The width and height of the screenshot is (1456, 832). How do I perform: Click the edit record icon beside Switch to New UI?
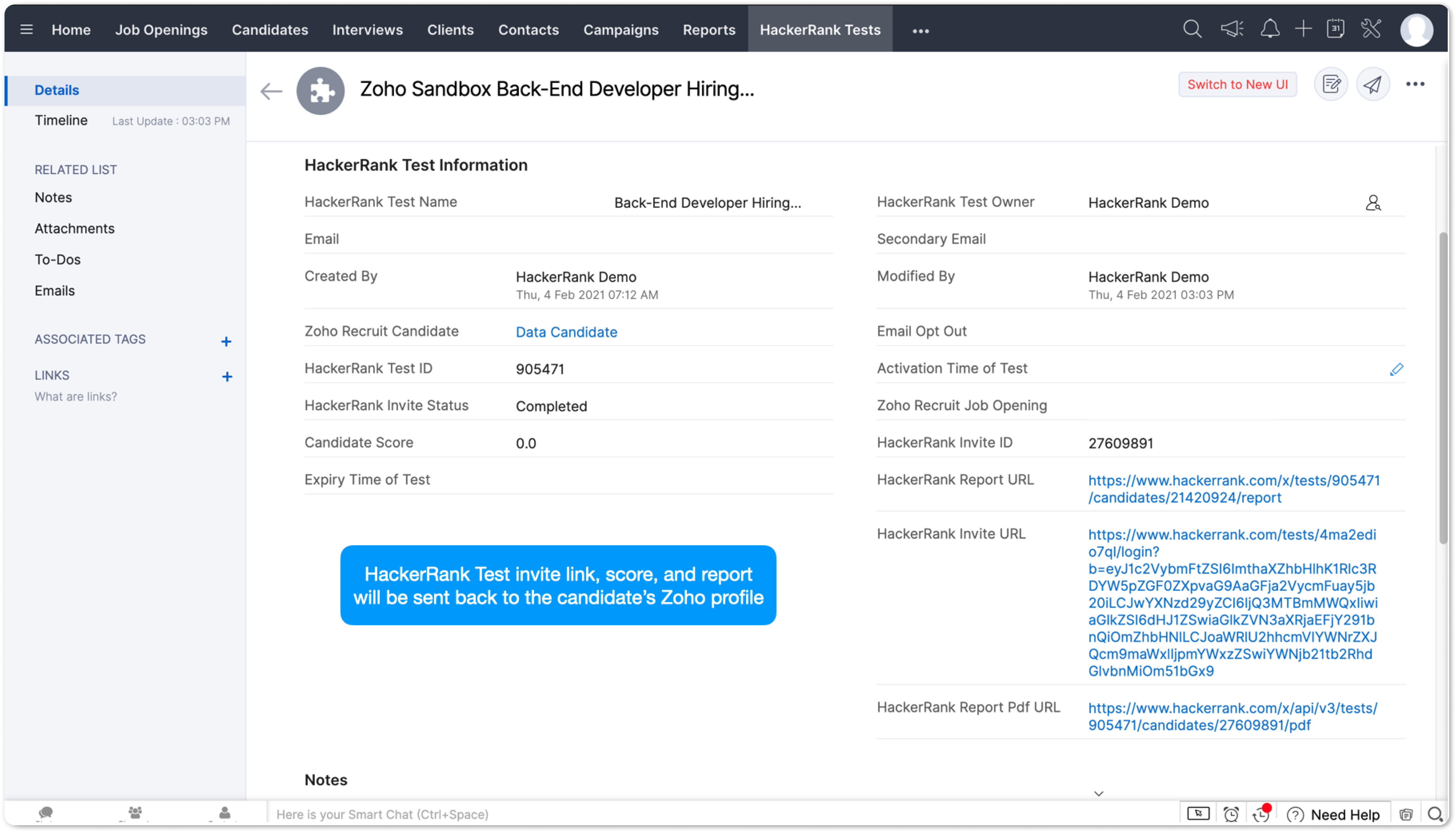(x=1331, y=85)
